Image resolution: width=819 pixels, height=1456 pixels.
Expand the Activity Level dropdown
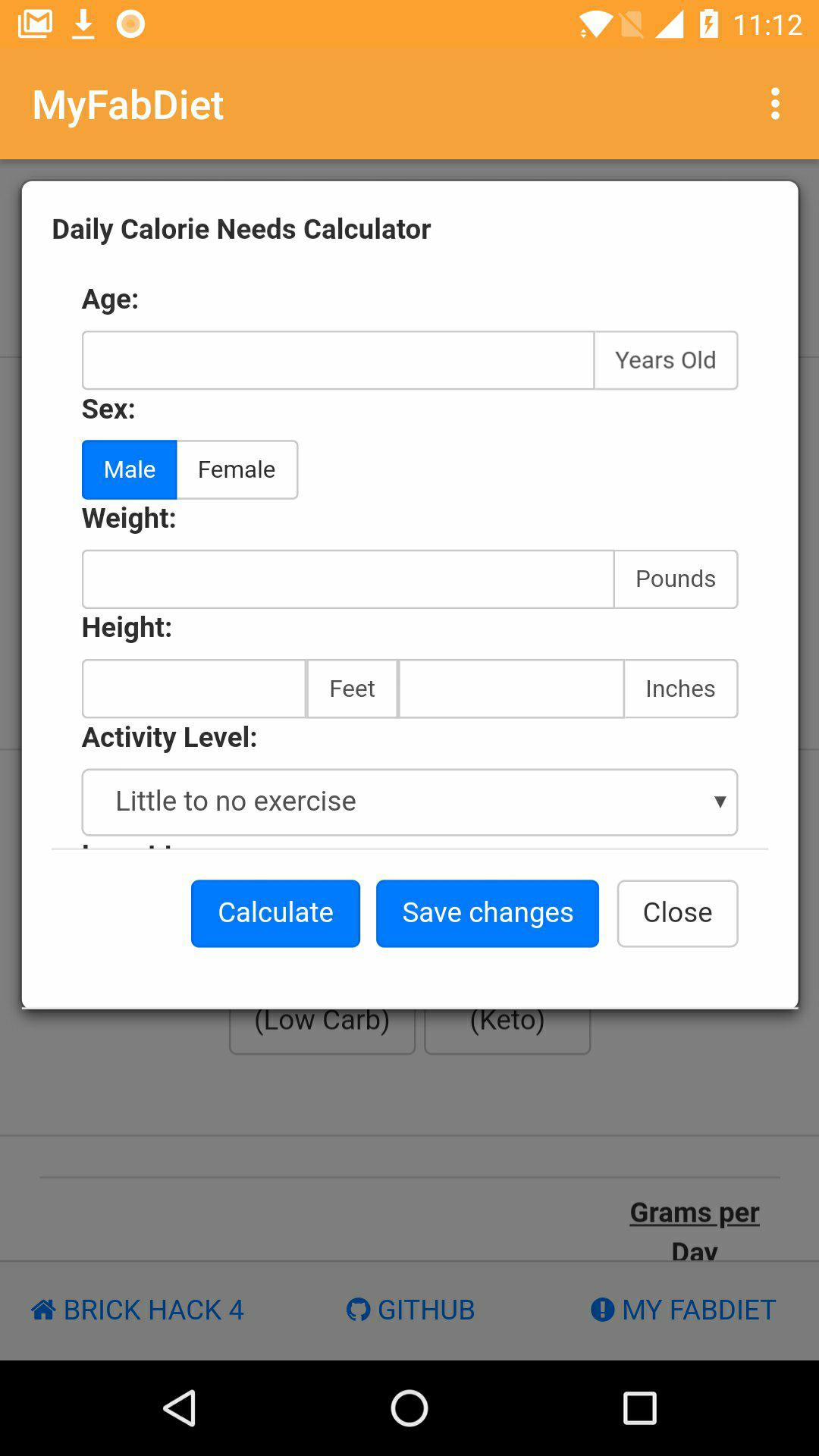pos(409,802)
